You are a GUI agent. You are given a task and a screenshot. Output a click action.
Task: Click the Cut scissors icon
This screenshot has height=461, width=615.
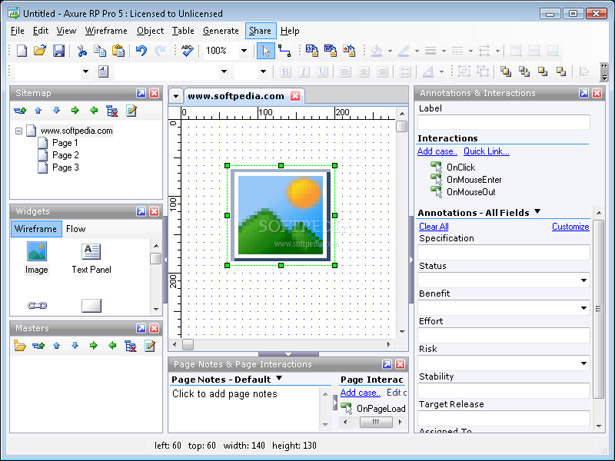82,51
